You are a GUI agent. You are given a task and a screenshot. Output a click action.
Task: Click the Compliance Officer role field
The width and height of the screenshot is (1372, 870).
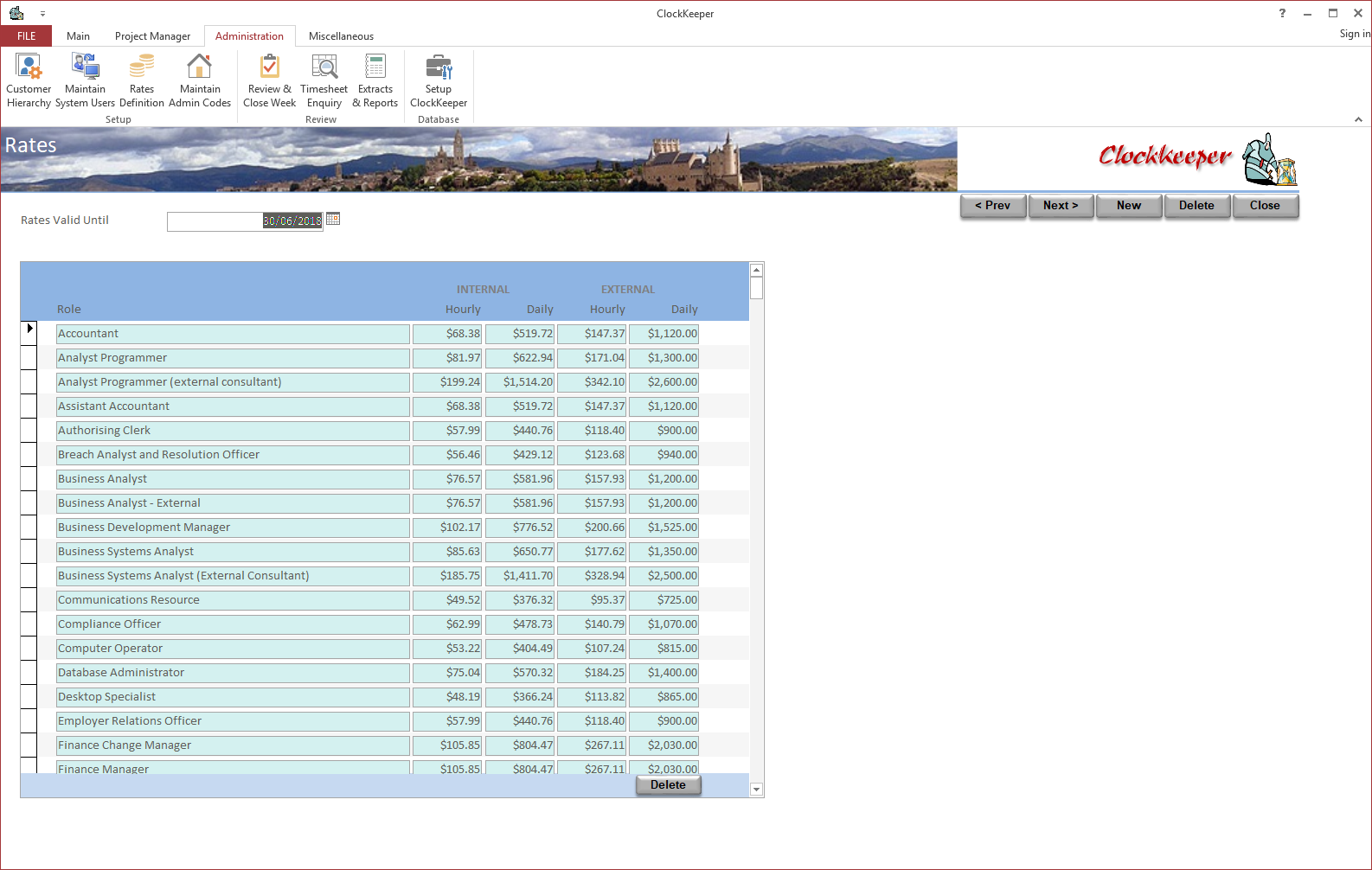pyautogui.click(x=233, y=624)
